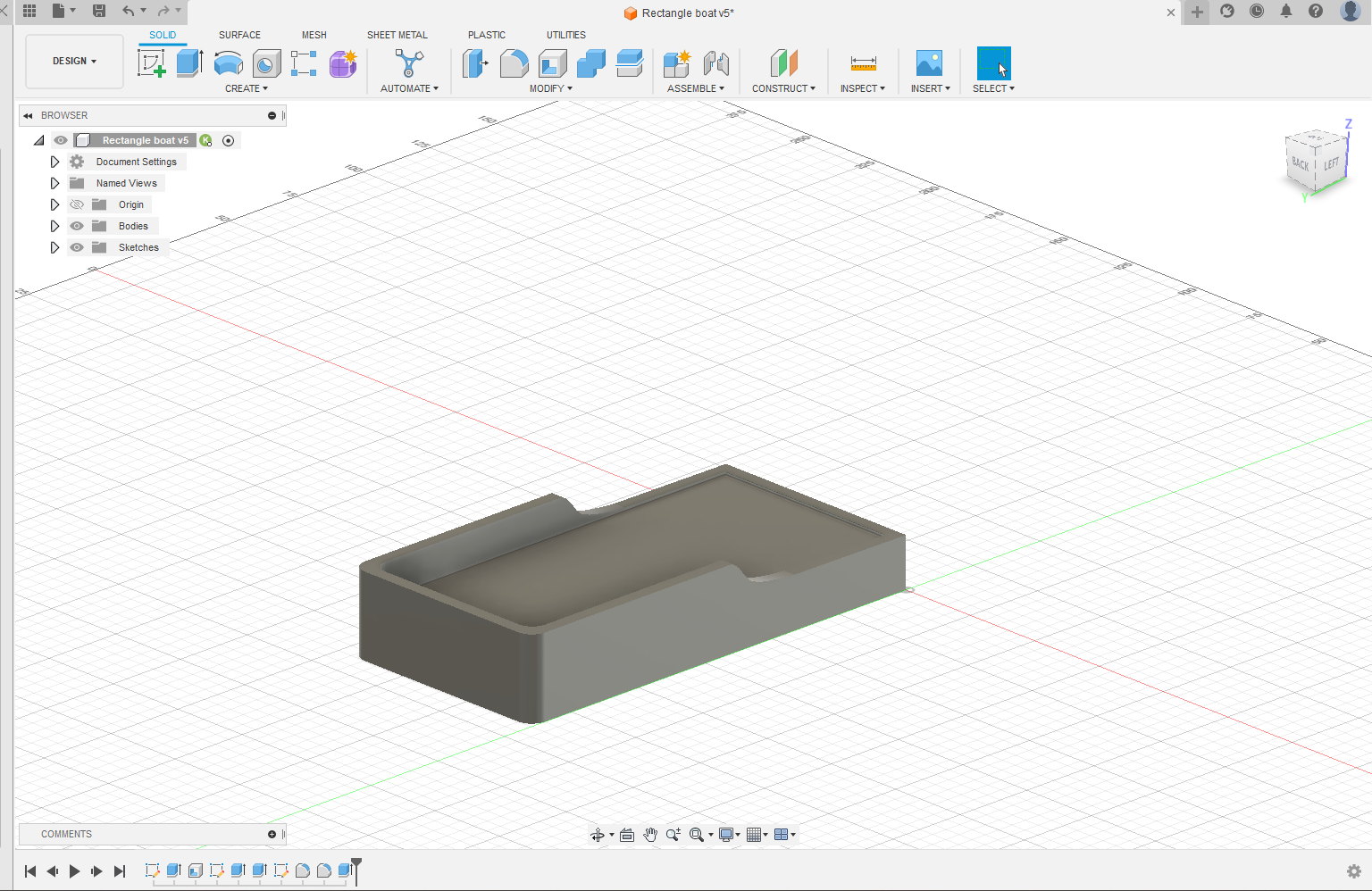This screenshot has width=1372, height=891.
Task: Open the MODIFY dropdown menu
Action: coord(550,88)
